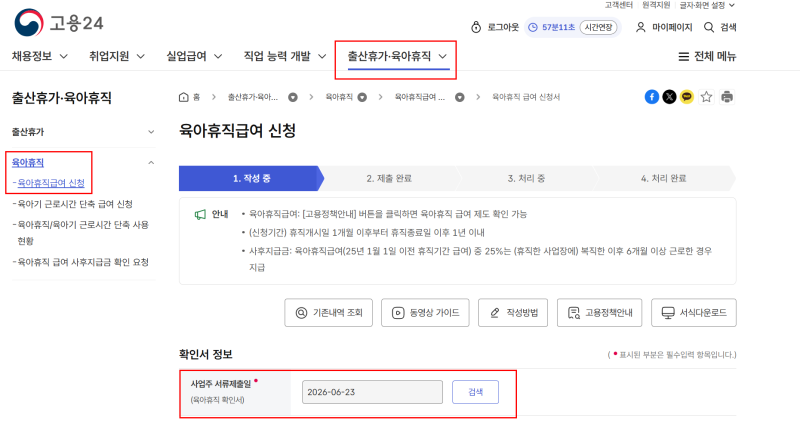Image resolution: width=800 pixels, height=427 pixels.
Task: Expand chevron next to 직업 능력 개발
Action: pos(322,56)
